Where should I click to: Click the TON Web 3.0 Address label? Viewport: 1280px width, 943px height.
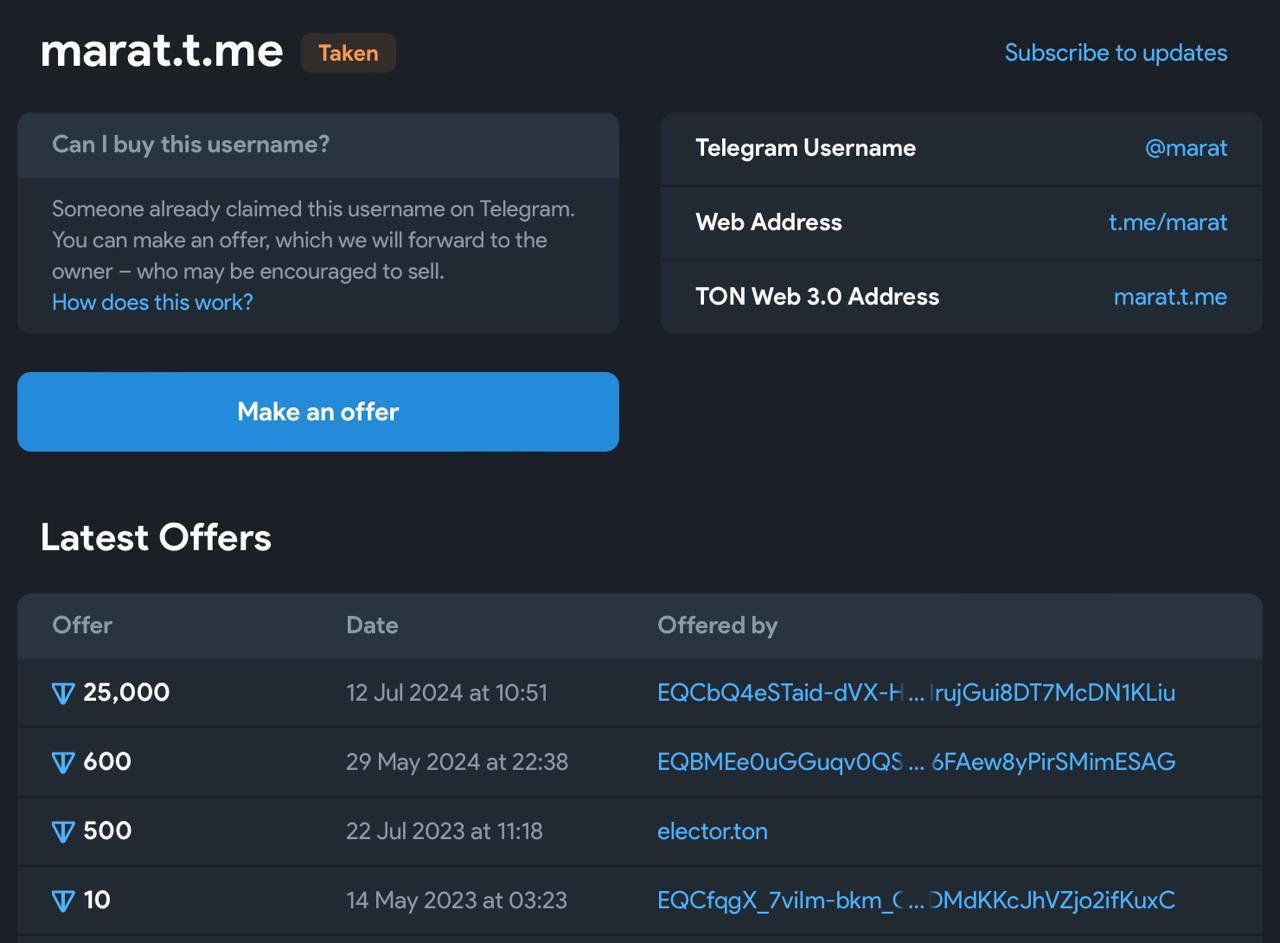coord(817,296)
